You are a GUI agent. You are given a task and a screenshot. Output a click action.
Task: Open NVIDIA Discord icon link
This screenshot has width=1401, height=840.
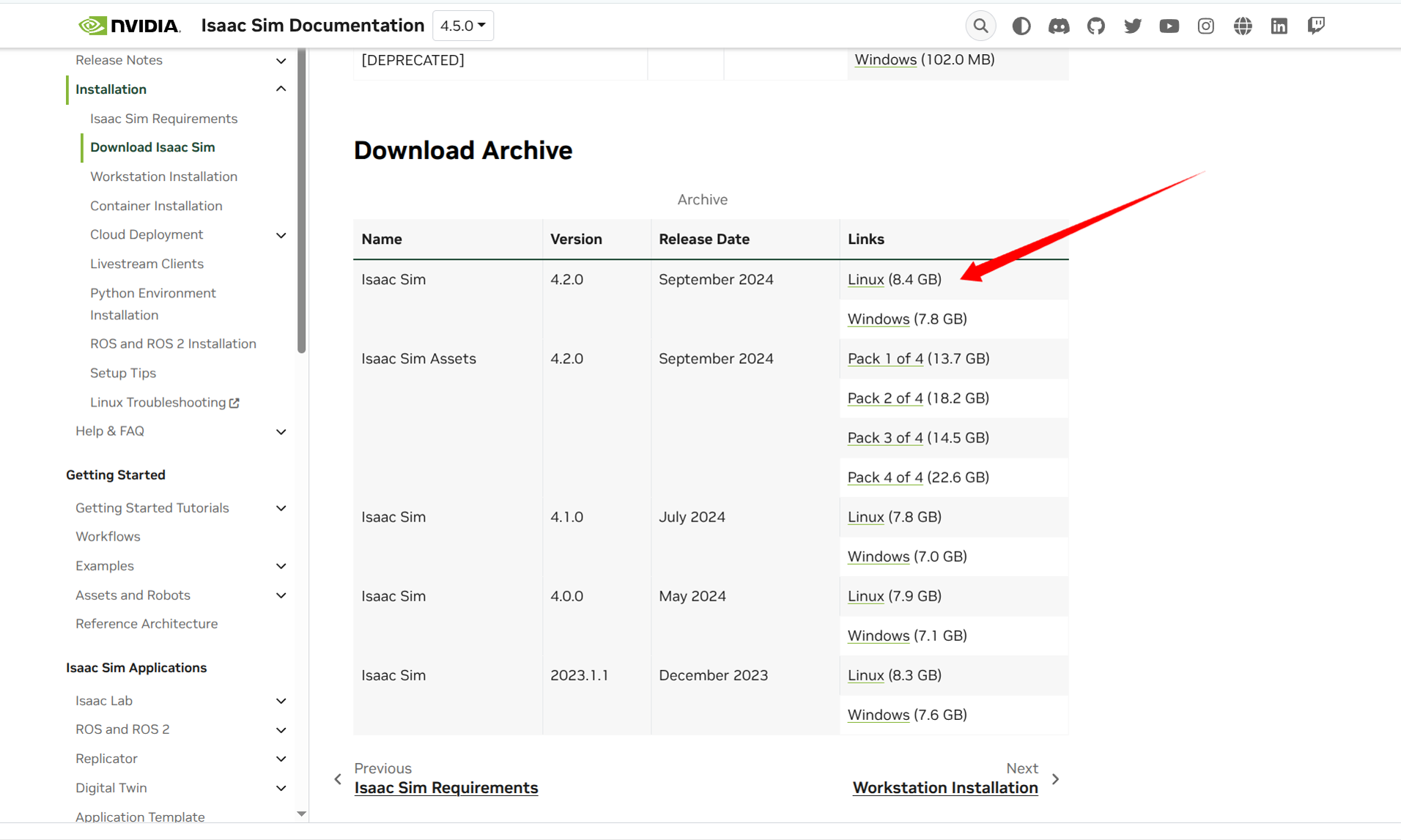pyautogui.click(x=1058, y=26)
